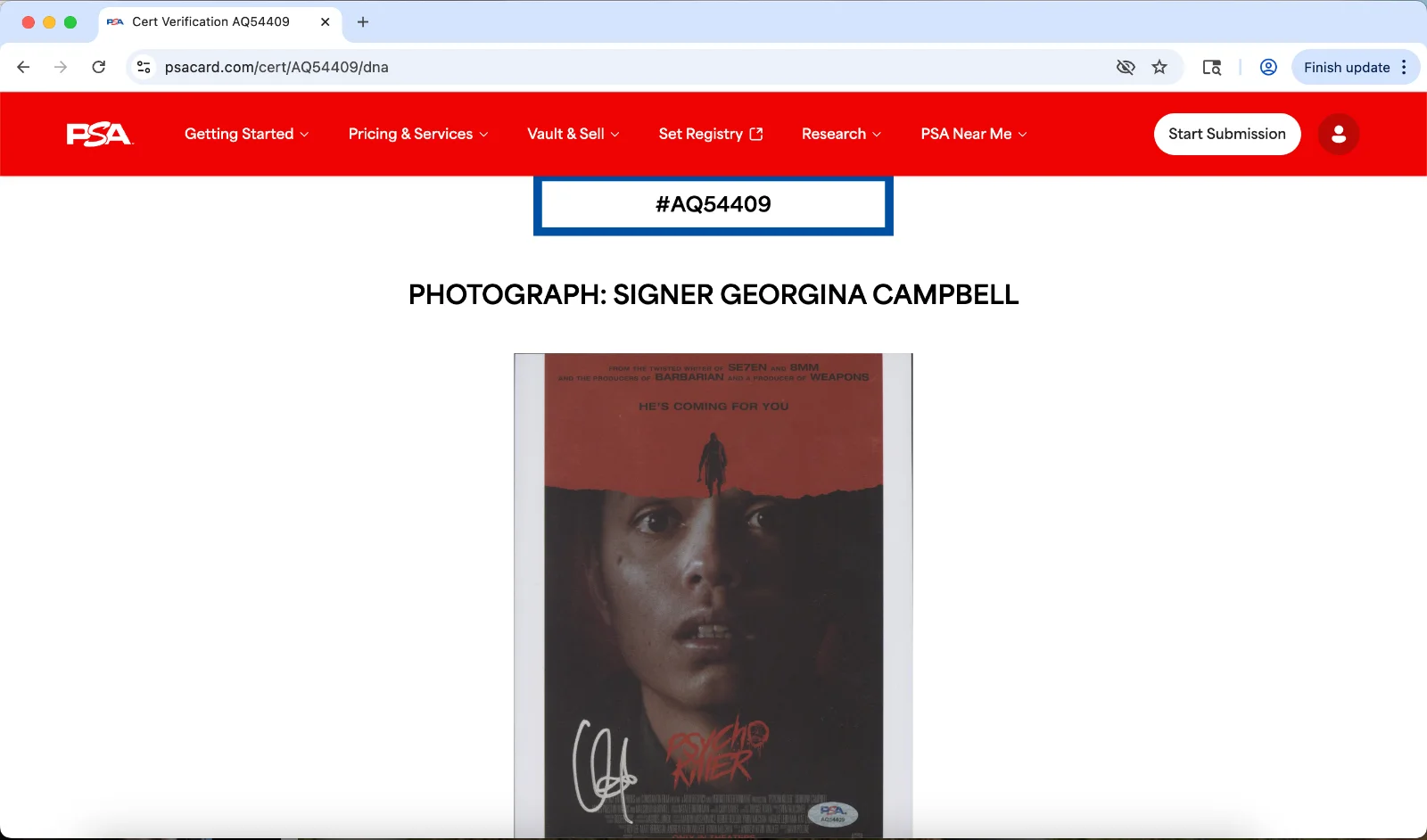1427x840 pixels.
Task: Open the Research dropdown menu
Action: pyautogui.click(x=841, y=134)
